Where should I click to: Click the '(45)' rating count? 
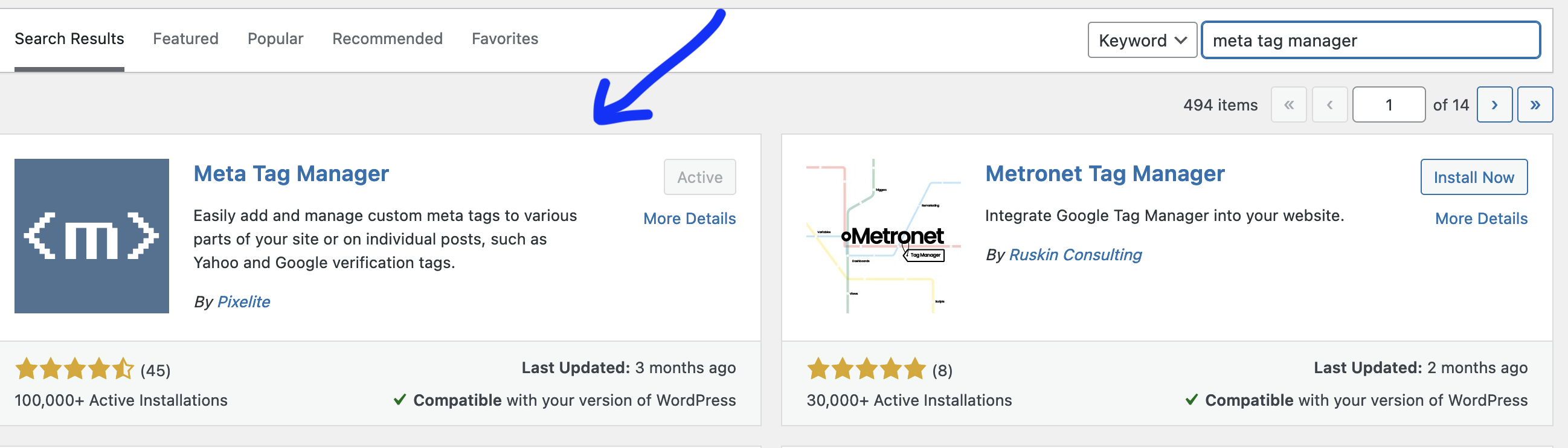click(155, 371)
